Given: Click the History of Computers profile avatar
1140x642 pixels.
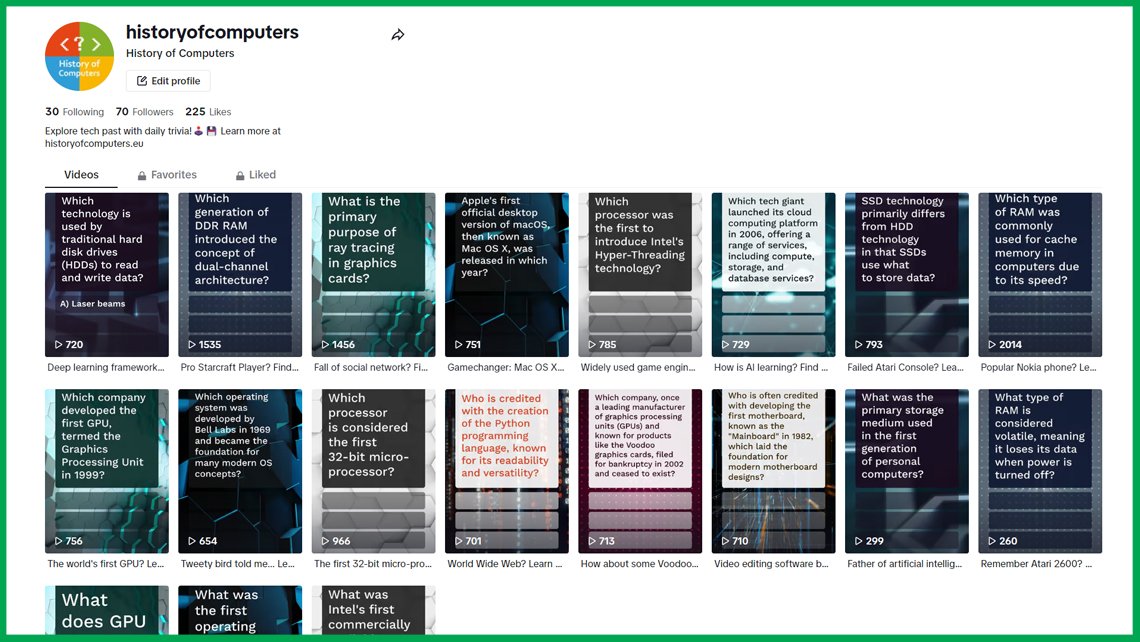Looking at the screenshot, I should [79, 56].
